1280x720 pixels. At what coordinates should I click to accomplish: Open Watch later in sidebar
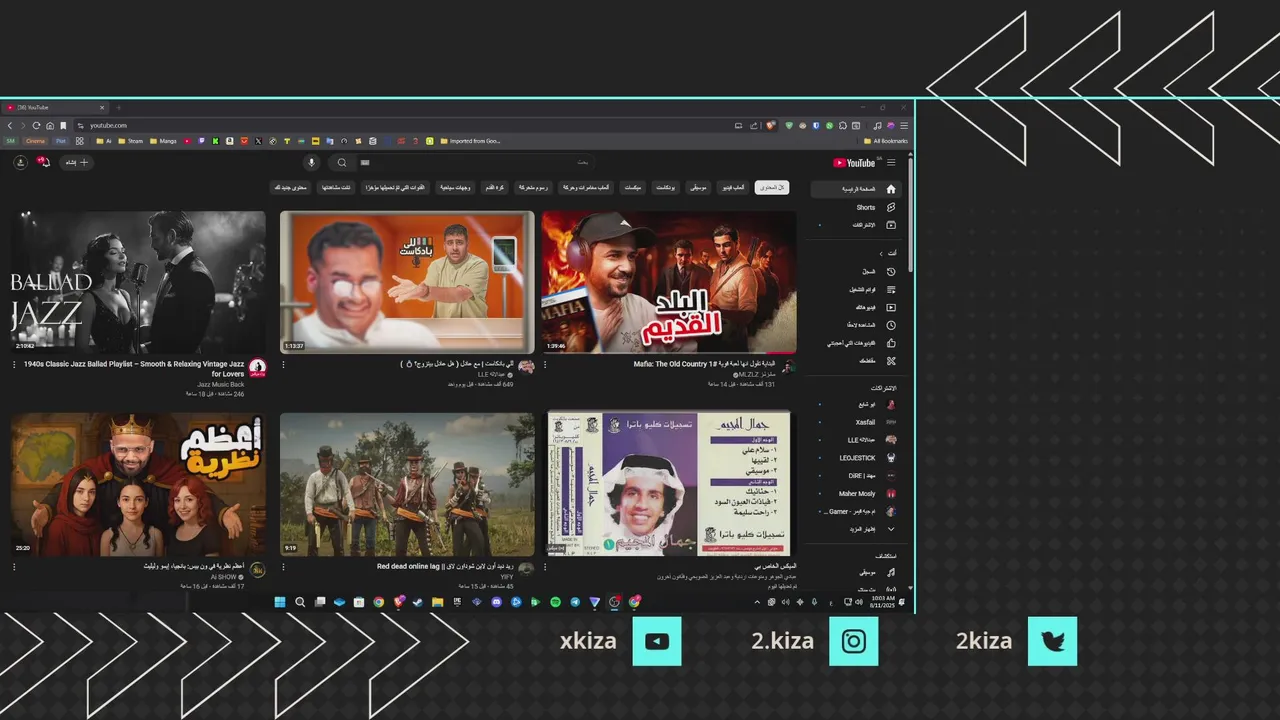(855, 325)
